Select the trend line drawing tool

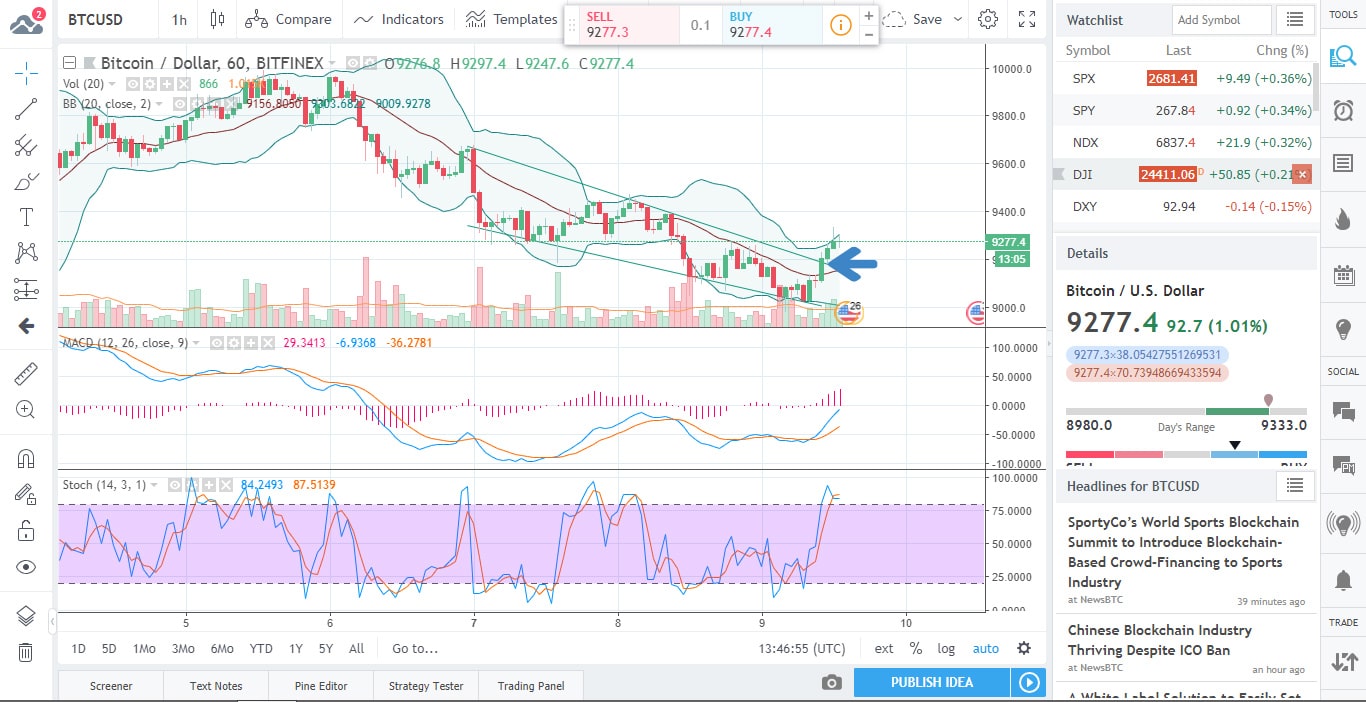click(x=26, y=109)
